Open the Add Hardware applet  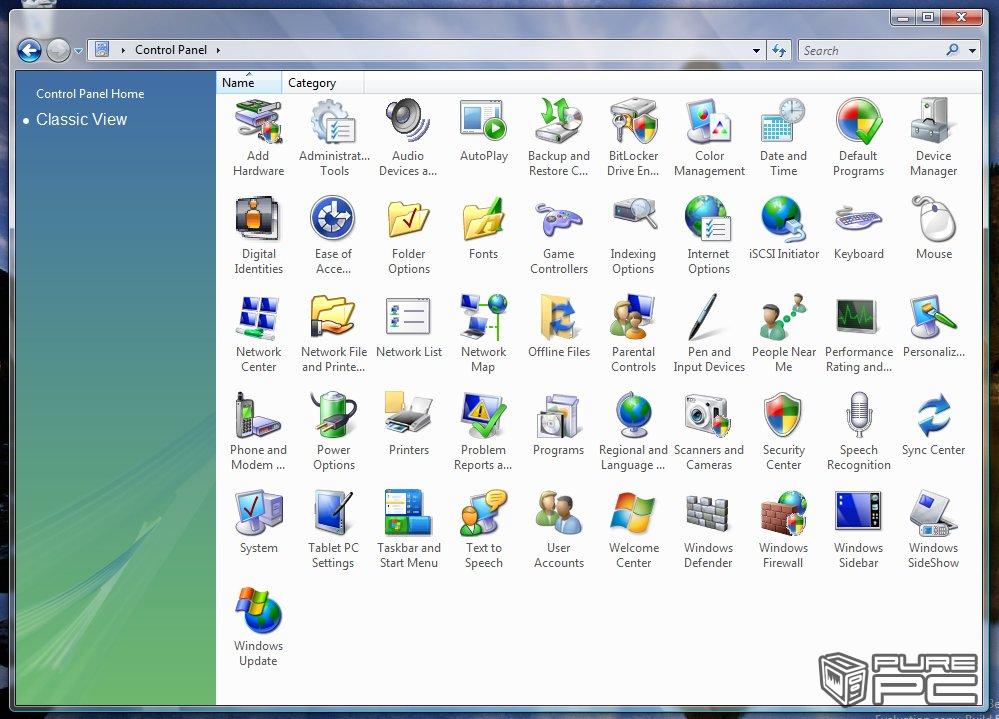258,138
